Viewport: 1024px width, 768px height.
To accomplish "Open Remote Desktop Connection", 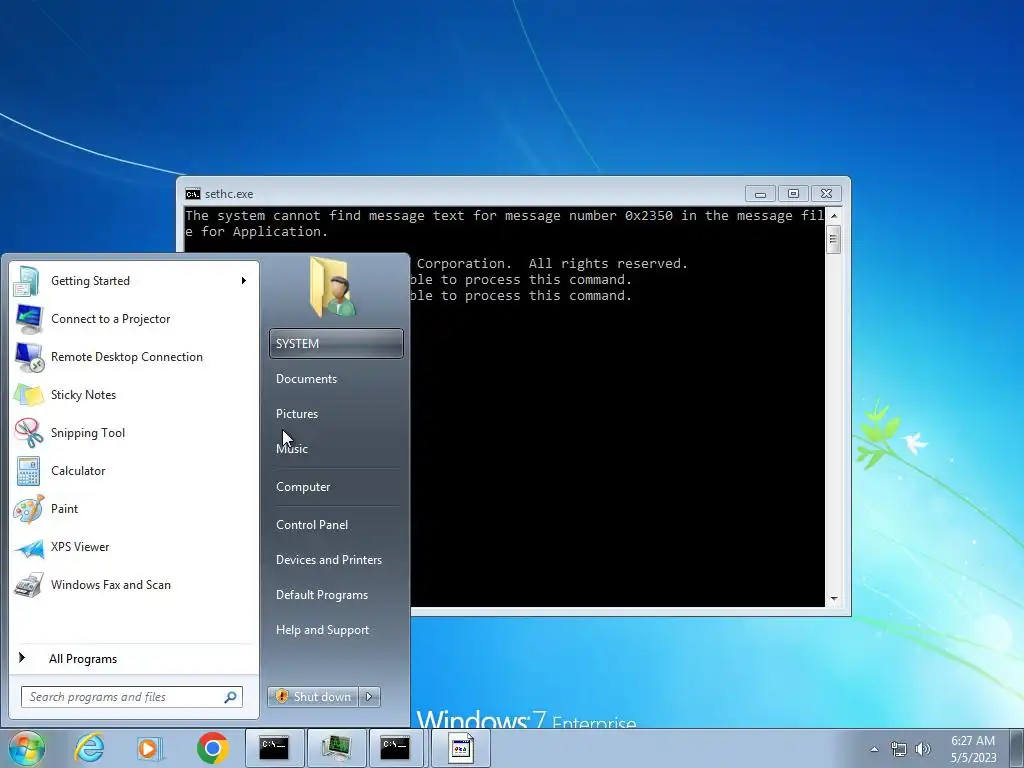I will [134, 357].
